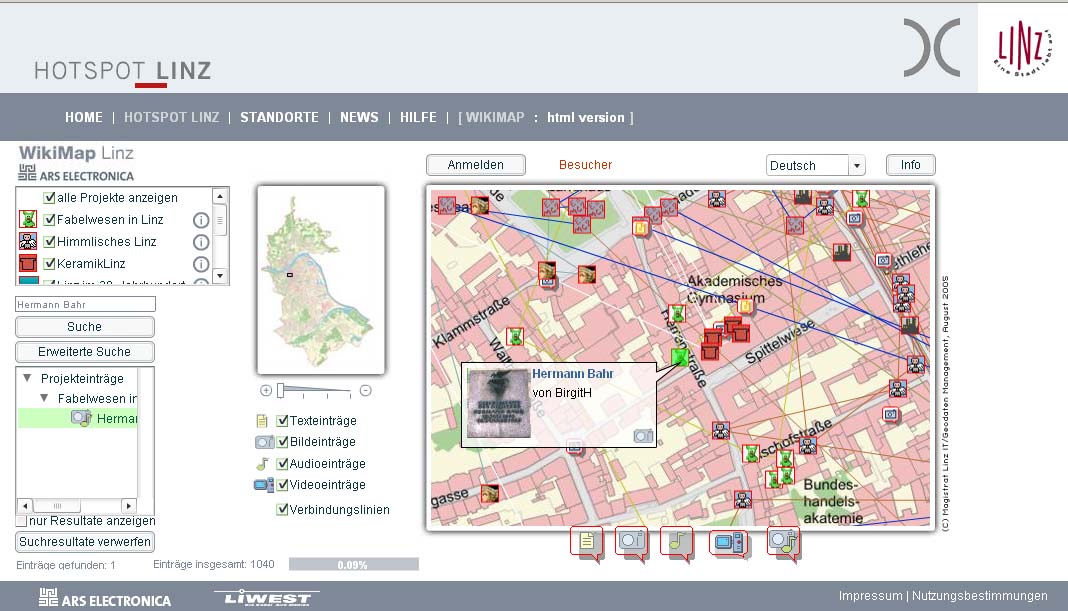1068x611 pixels.
Task: Collapse the Fabelwesen tree node in results
Action: click(44, 398)
